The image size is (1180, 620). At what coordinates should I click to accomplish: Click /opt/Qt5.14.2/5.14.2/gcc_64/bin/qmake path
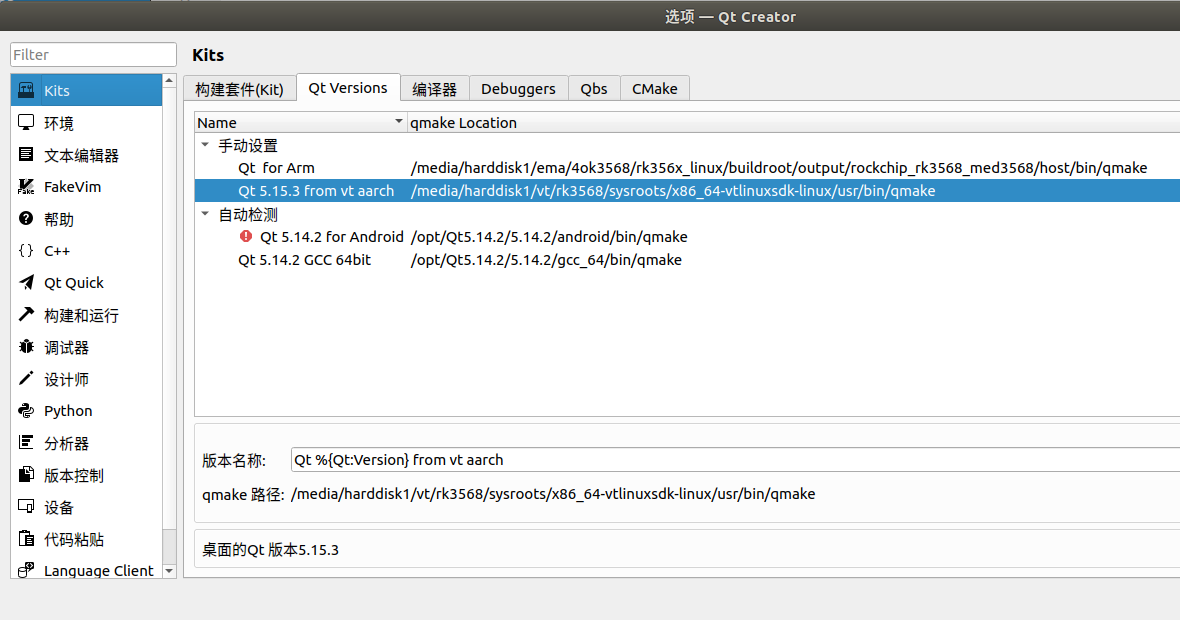point(546,260)
